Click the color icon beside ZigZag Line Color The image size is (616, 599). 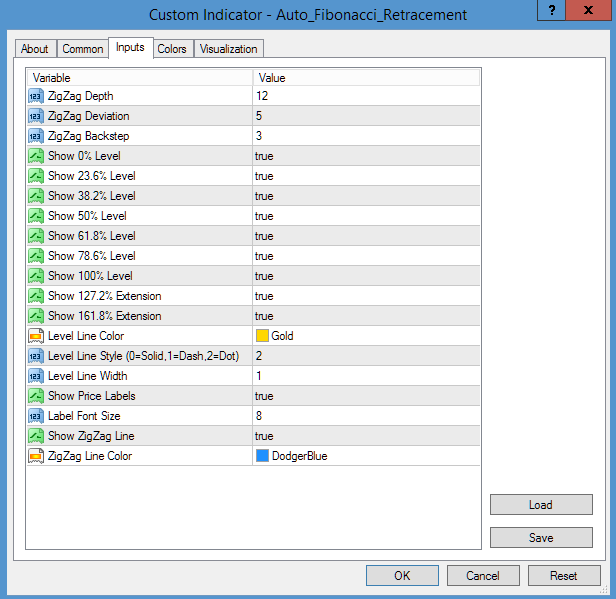[36, 457]
